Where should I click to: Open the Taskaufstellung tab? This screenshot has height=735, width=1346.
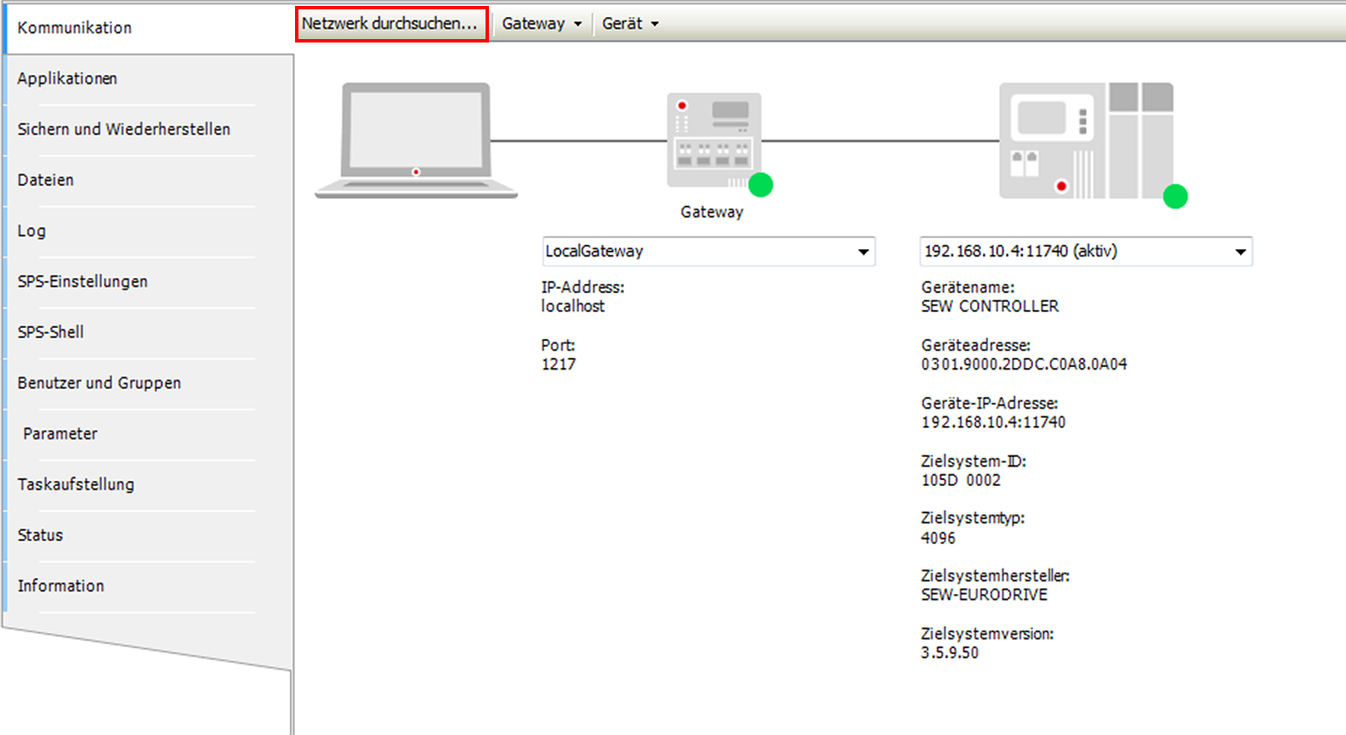click(x=76, y=485)
